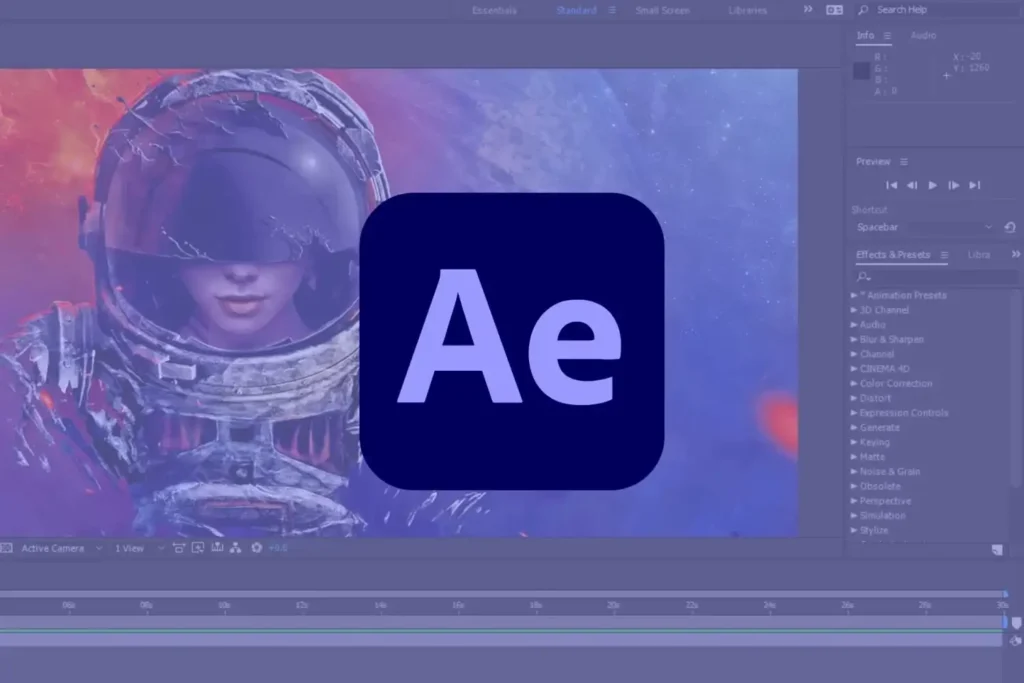1024x683 pixels.
Task: Switch to the Essentials workspace
Action: (x=494, y=10)
